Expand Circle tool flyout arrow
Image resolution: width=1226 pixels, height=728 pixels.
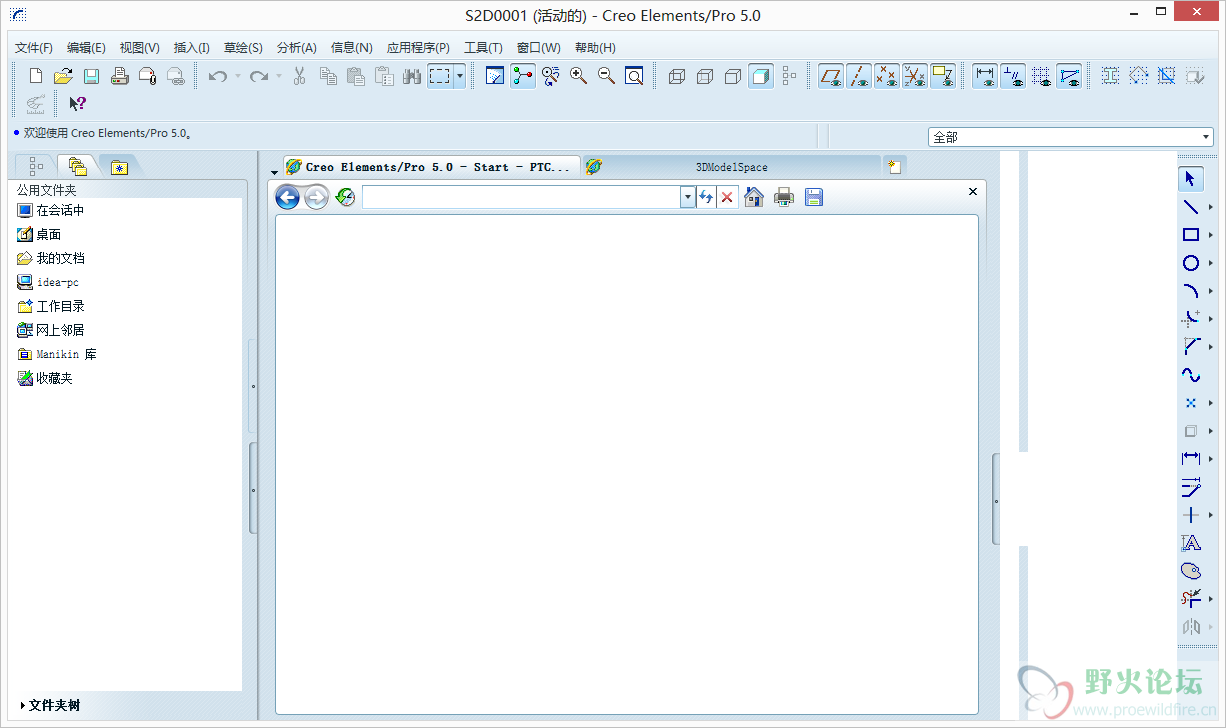1211,263
